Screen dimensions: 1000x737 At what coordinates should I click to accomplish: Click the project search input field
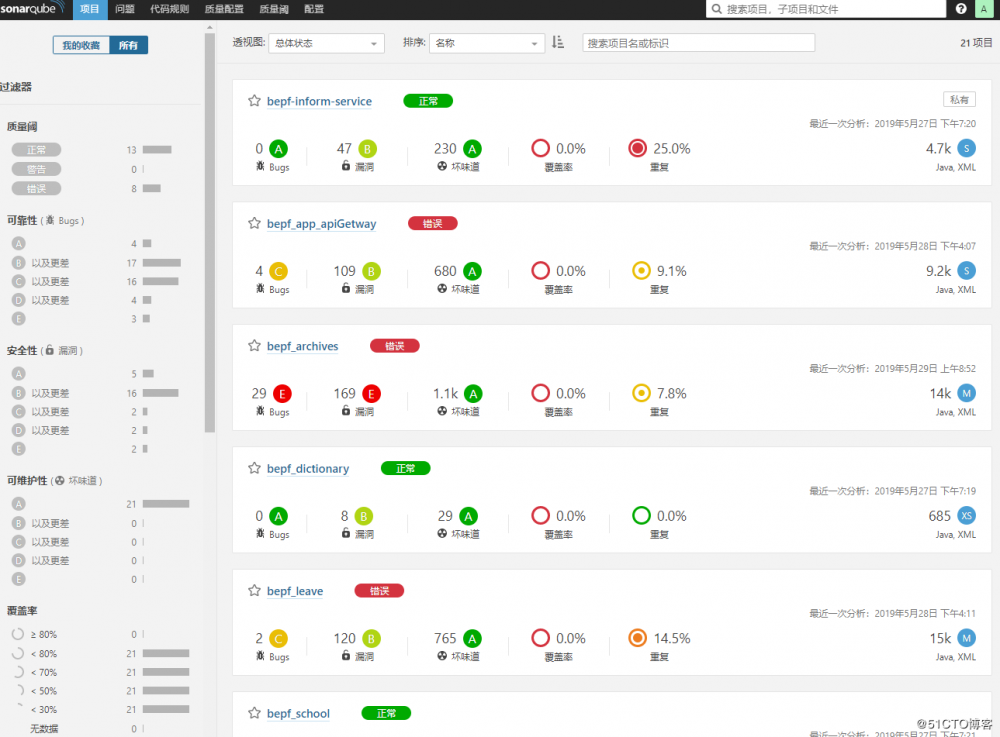[x=698, y=42]
